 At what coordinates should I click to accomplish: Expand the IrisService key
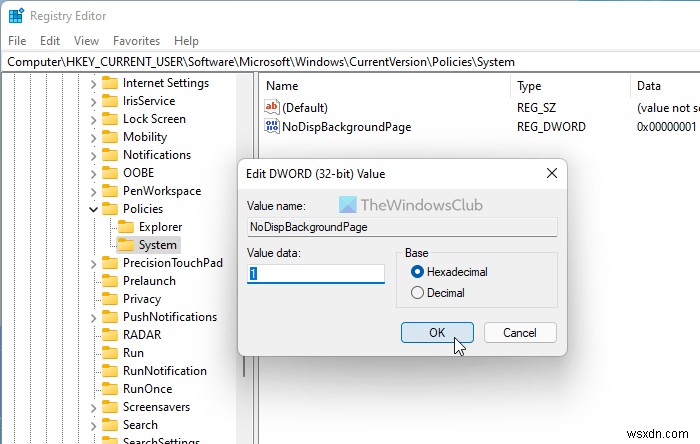coord(93,102)
